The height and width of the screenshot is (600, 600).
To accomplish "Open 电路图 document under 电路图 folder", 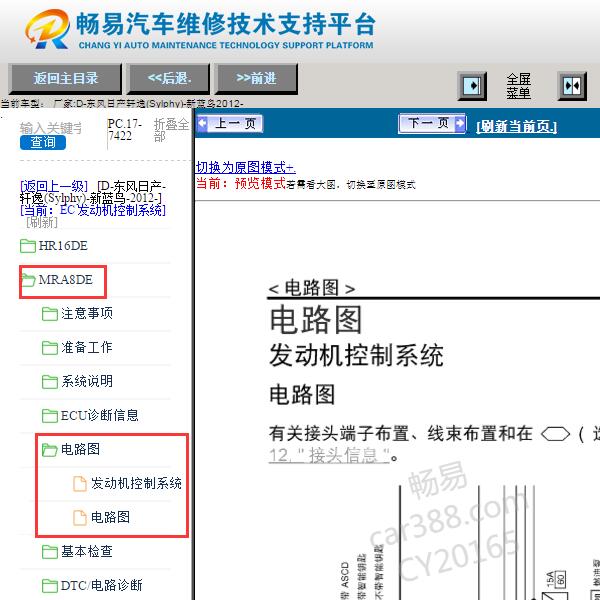I will point(110,517).
